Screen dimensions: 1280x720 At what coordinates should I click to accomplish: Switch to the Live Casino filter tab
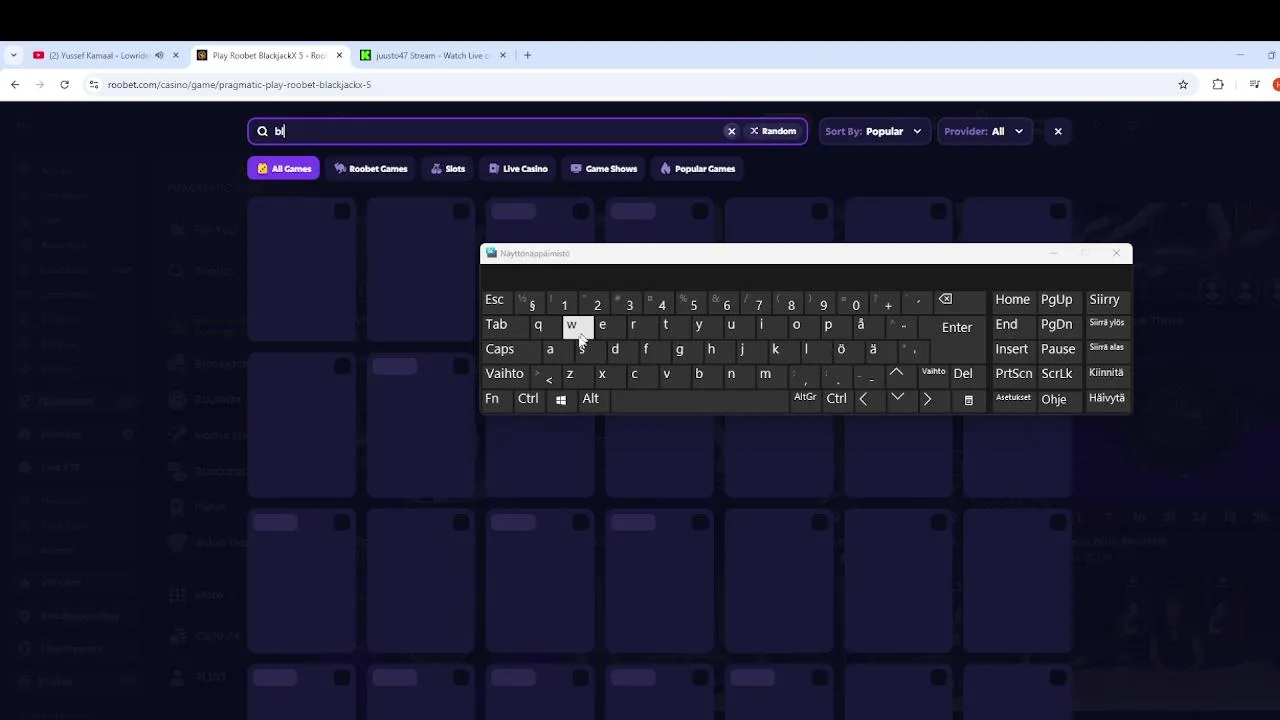tap(518, 169)
